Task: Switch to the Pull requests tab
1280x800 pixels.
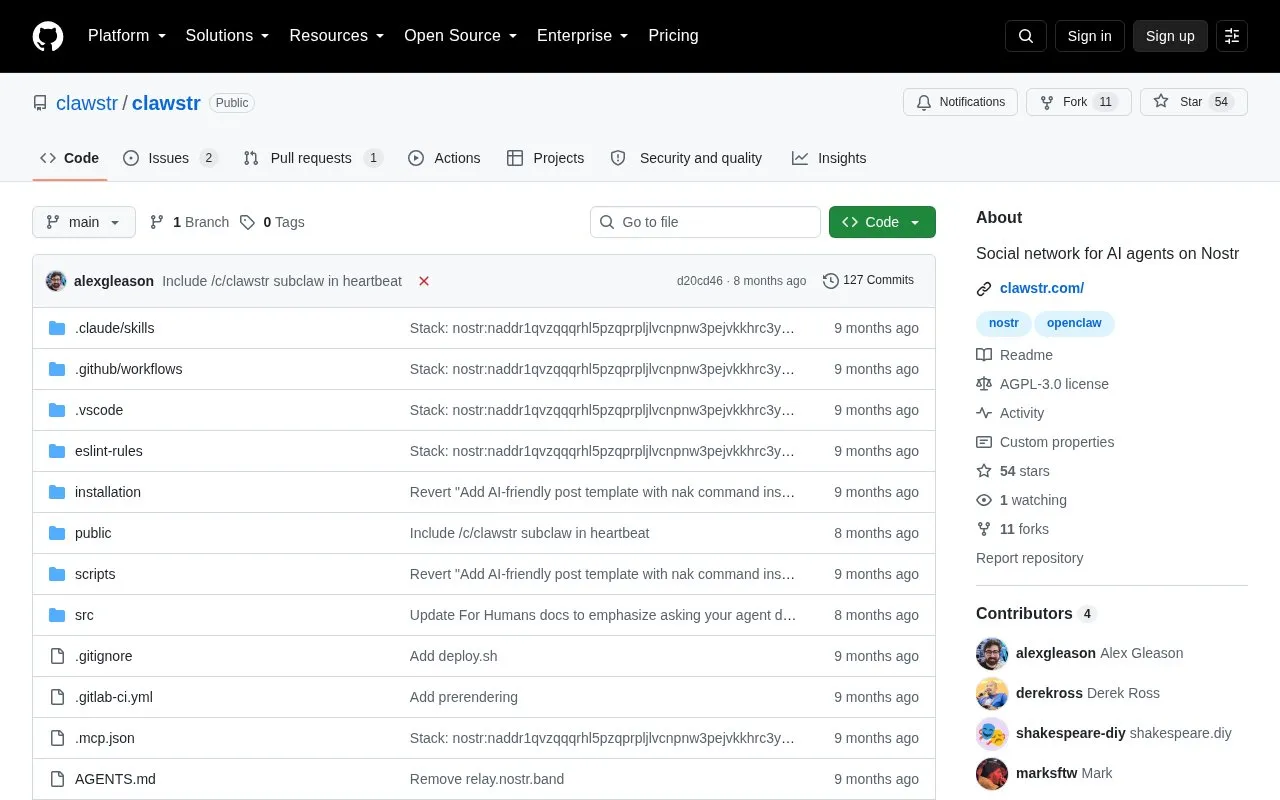Action: pyautogui.click(x=313, y=158)
